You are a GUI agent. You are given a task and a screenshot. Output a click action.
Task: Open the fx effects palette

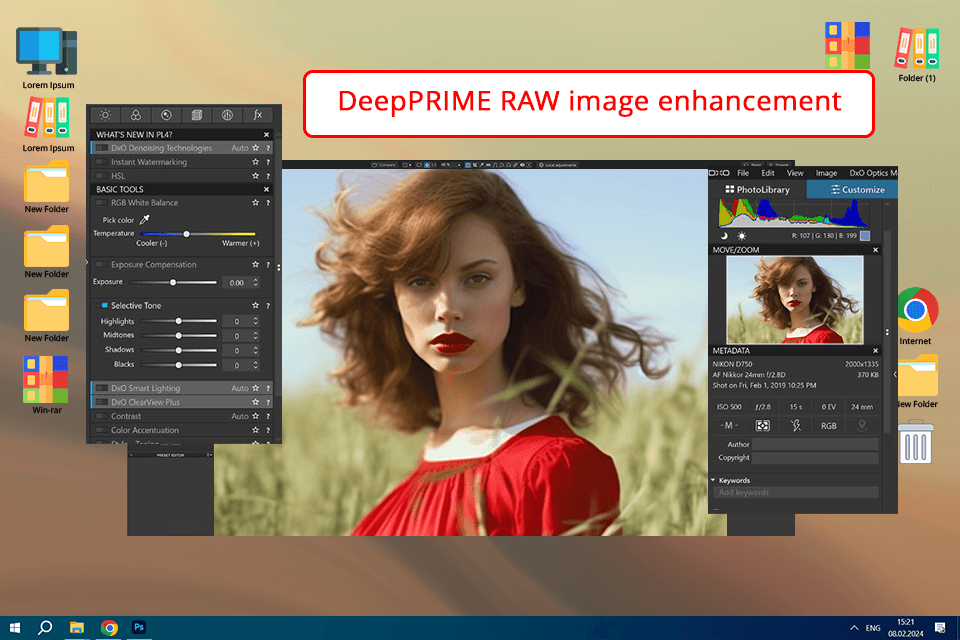(x=258, y=115)
